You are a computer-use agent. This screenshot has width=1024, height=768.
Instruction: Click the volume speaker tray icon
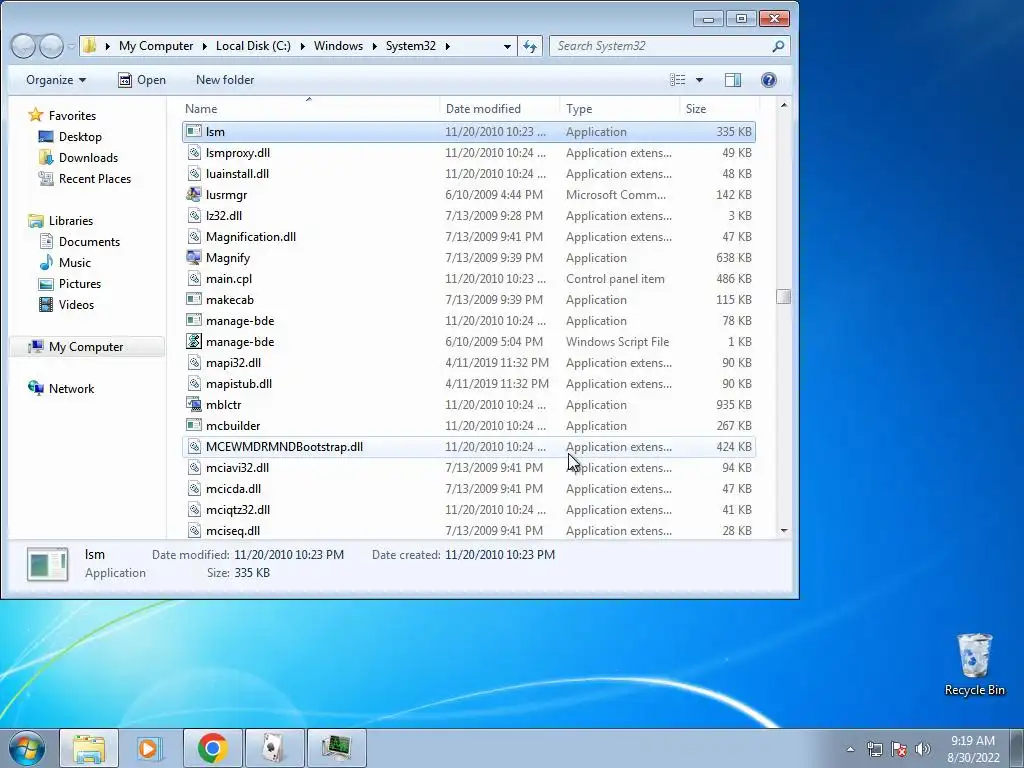click(922, 748)
